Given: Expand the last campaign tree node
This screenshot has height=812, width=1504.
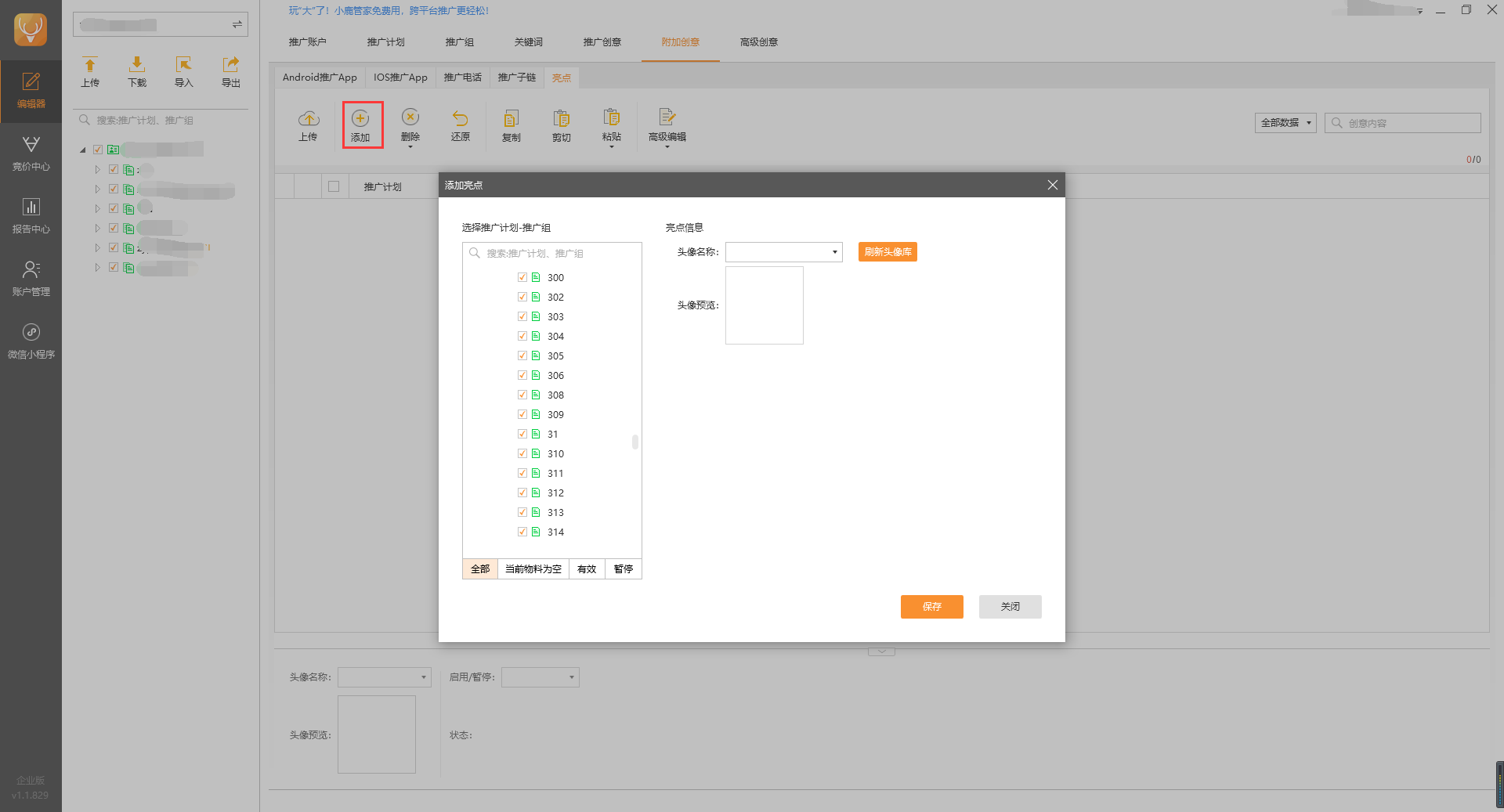Looking at the screenshot, I should coord(97,267).
